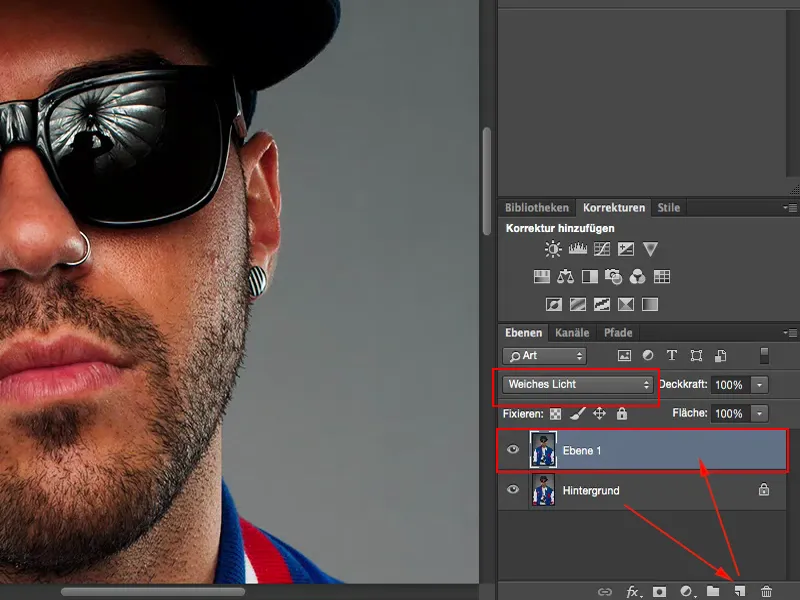Hide the Hintergrund layer
Screen dimensions: 800x600
(513, 489)
